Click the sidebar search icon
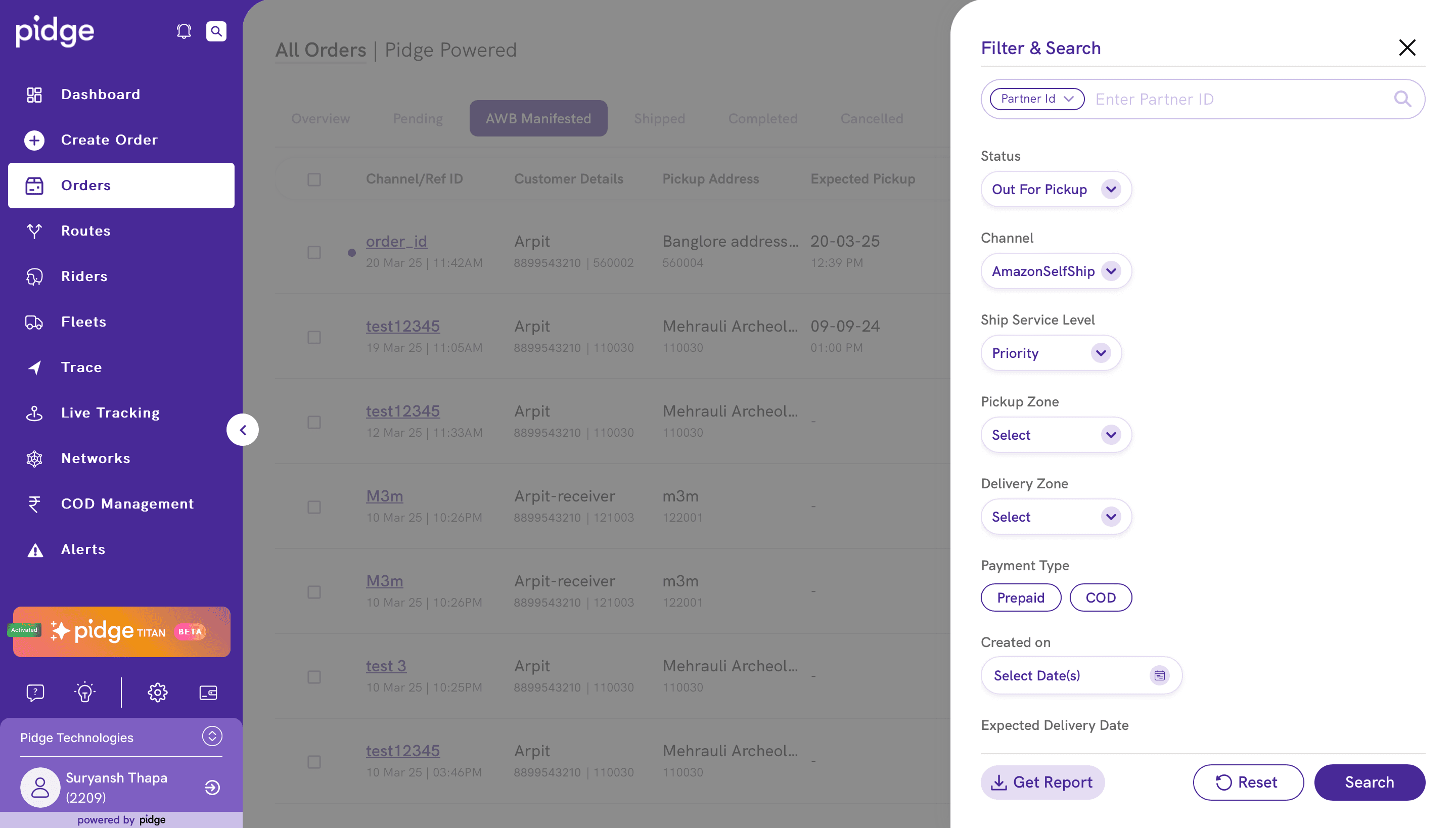 tap(216, 31)
